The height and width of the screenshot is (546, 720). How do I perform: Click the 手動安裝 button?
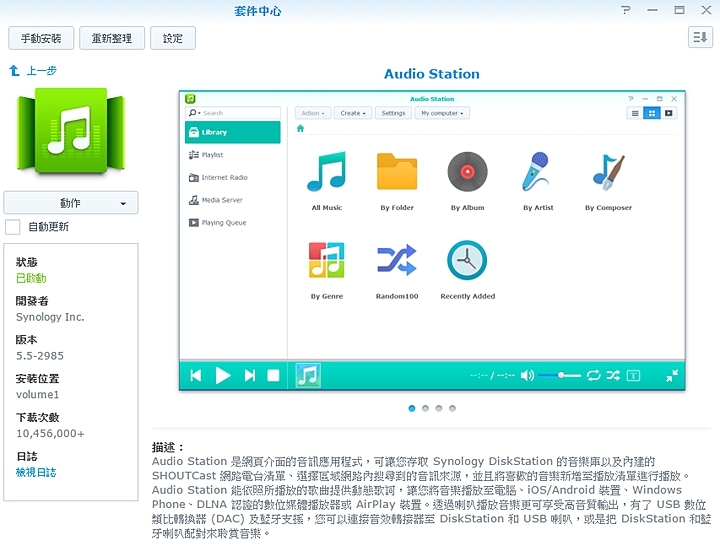(41, 38)
